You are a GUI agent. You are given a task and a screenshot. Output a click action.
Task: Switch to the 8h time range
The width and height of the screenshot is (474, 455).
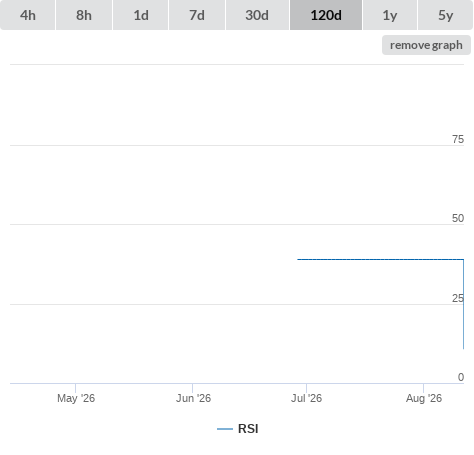84,15
